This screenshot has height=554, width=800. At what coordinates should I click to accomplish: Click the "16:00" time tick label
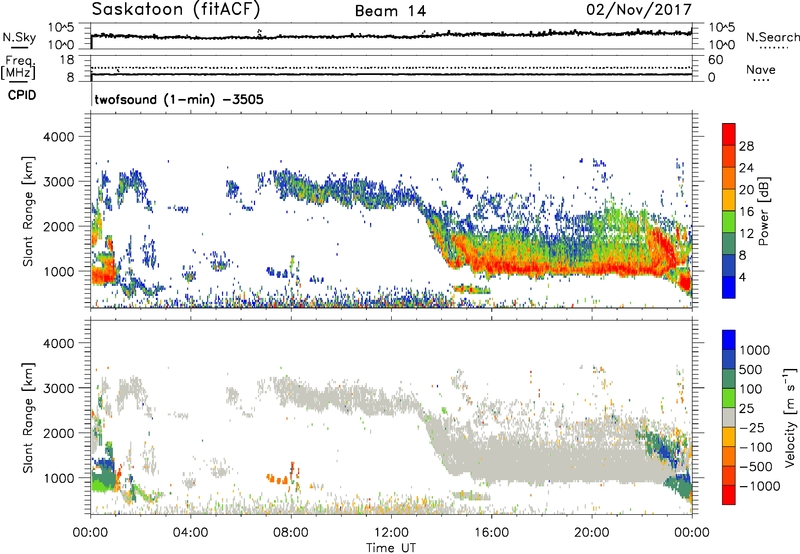tap(491, 533)
